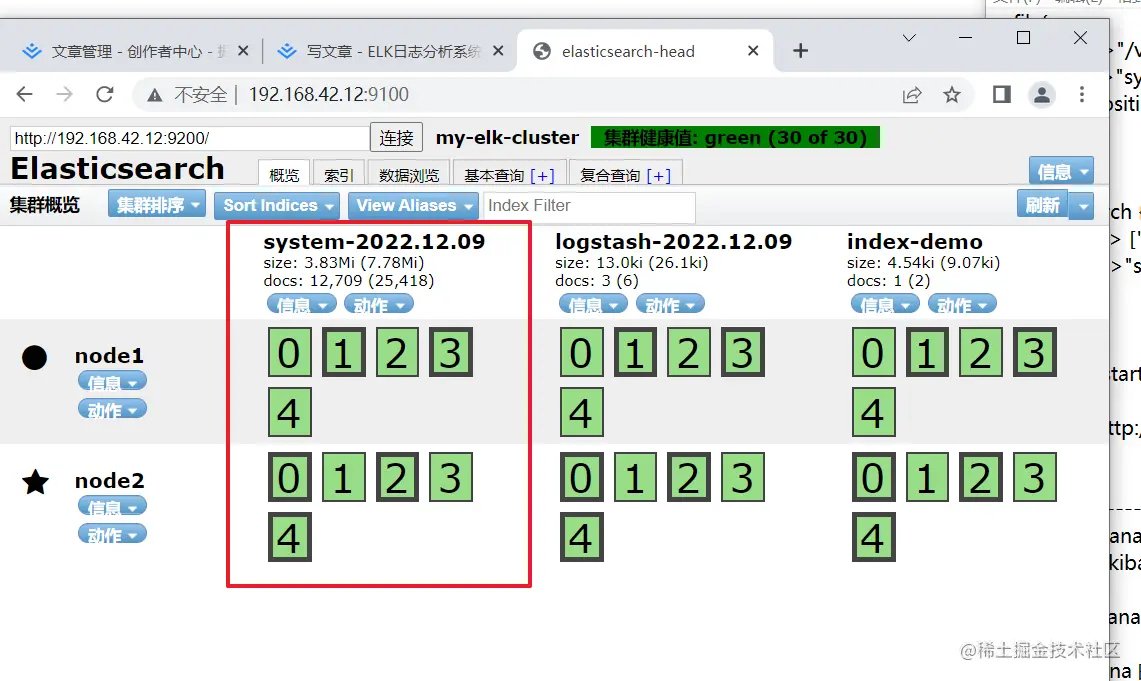
Task: Select shard 1 of logstash index on node1
Action: (635, 352)
